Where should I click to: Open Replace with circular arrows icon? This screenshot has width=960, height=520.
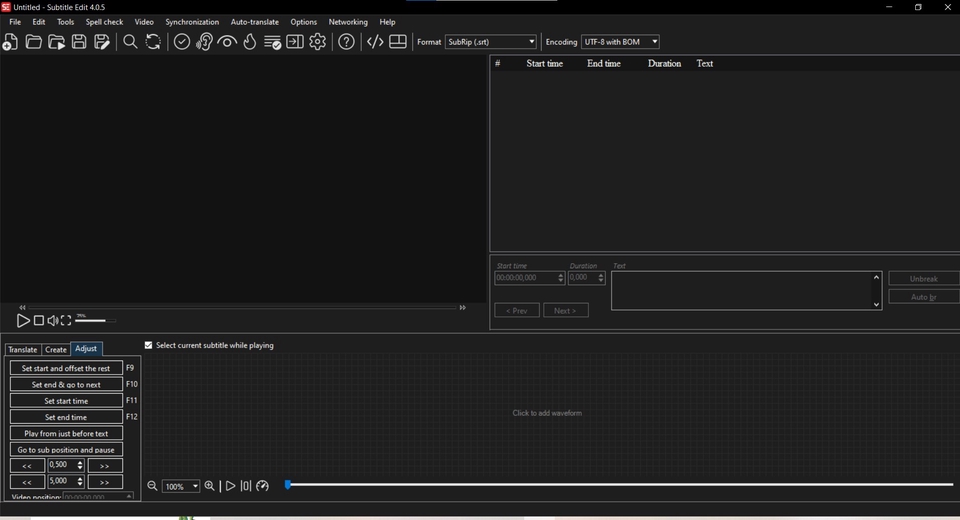click(153, 42)
